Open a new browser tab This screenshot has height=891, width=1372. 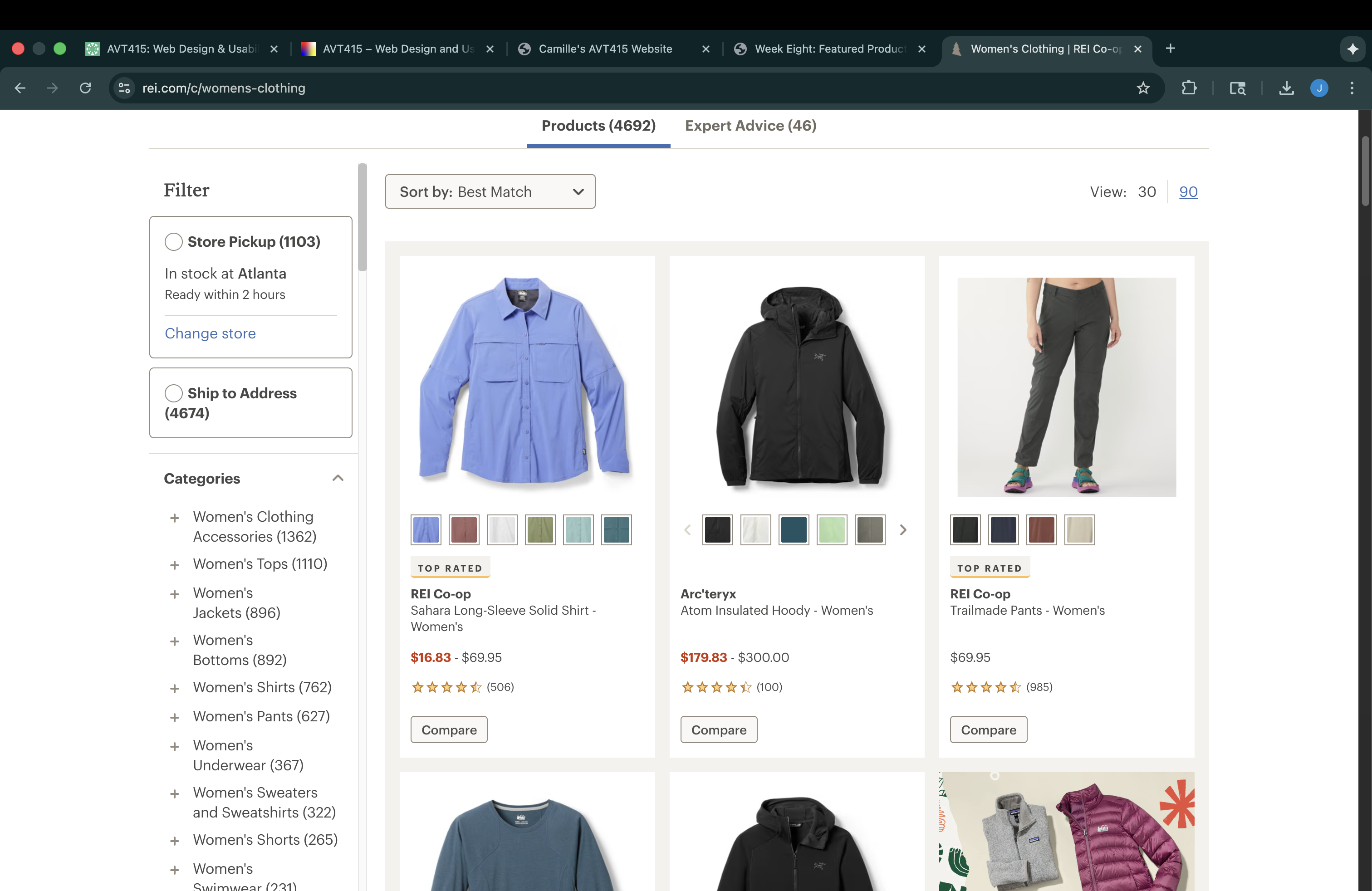(x=1170, y=49)
